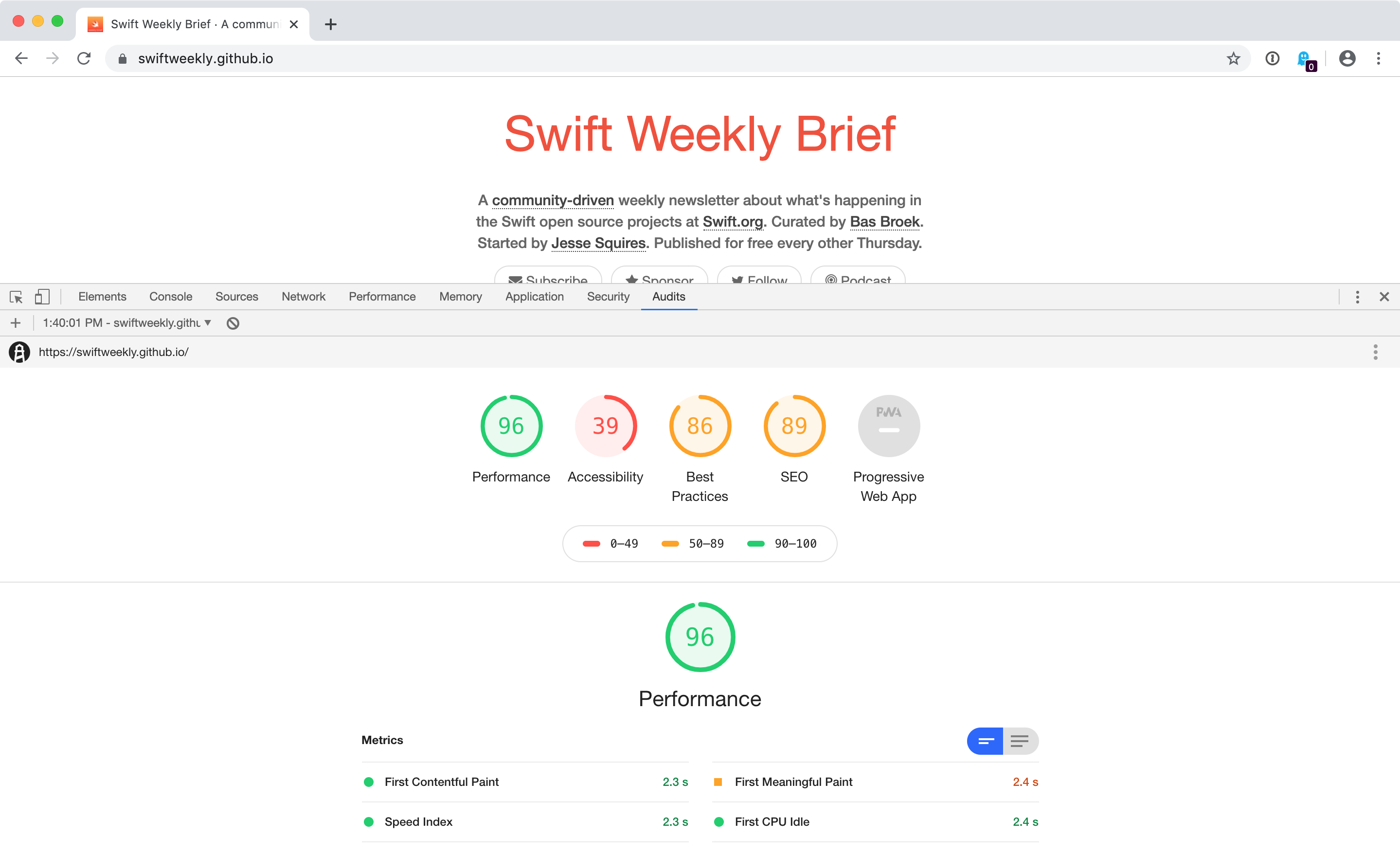Click the 2.3 s Speed Index value
Screen dimensions: 1400x853
click(x=676, y=822)
